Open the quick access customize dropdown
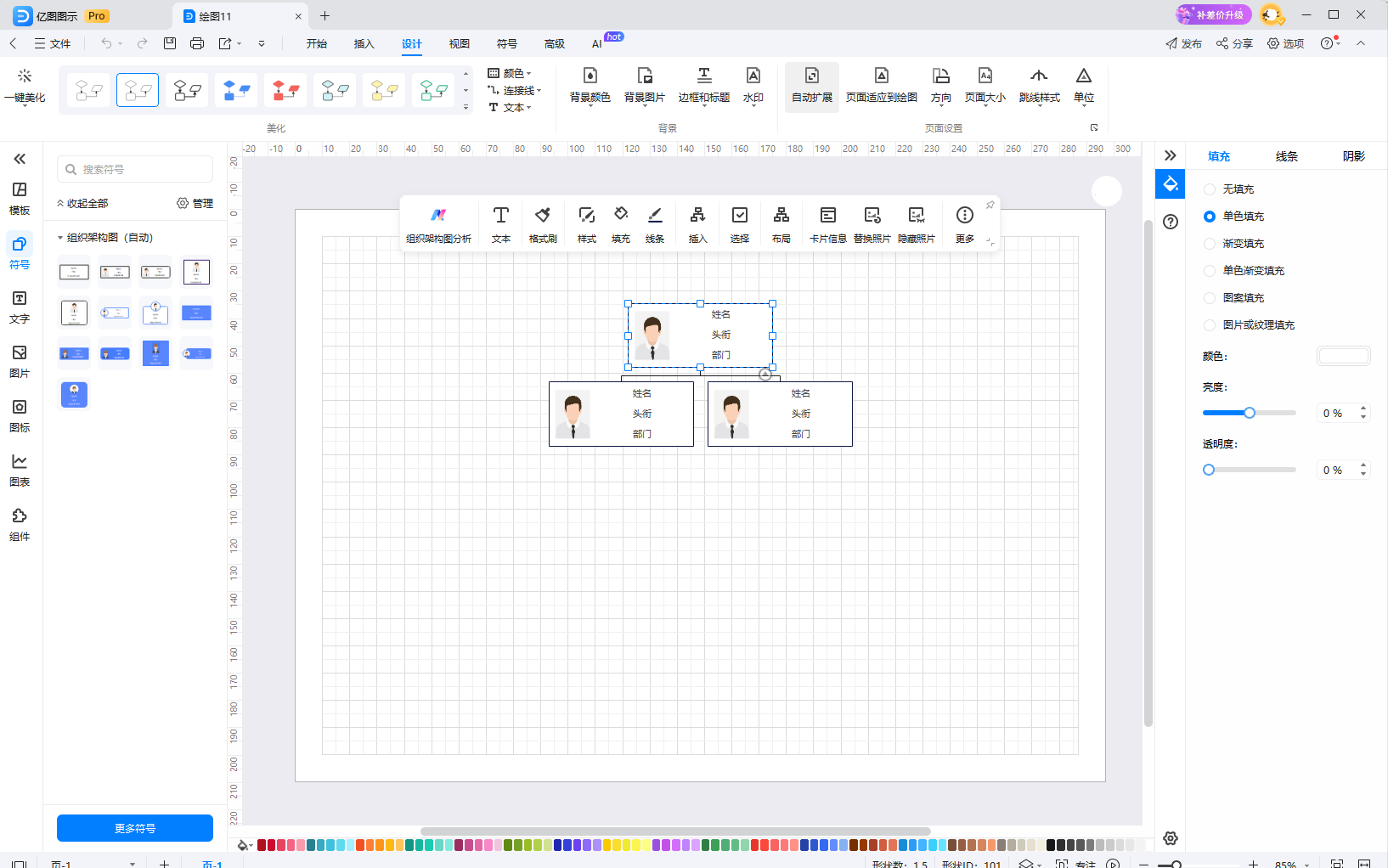 [x=262, y=43]
